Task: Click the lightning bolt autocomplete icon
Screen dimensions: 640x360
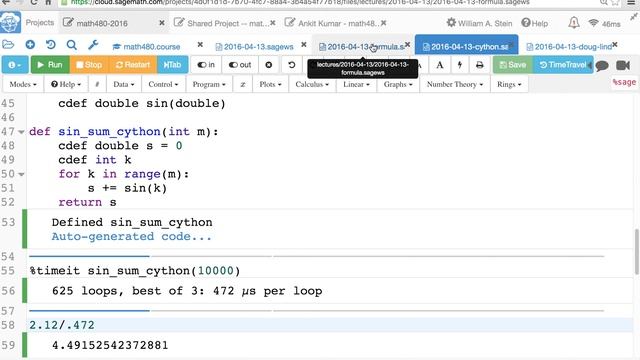Action: (x=460, y=65)
